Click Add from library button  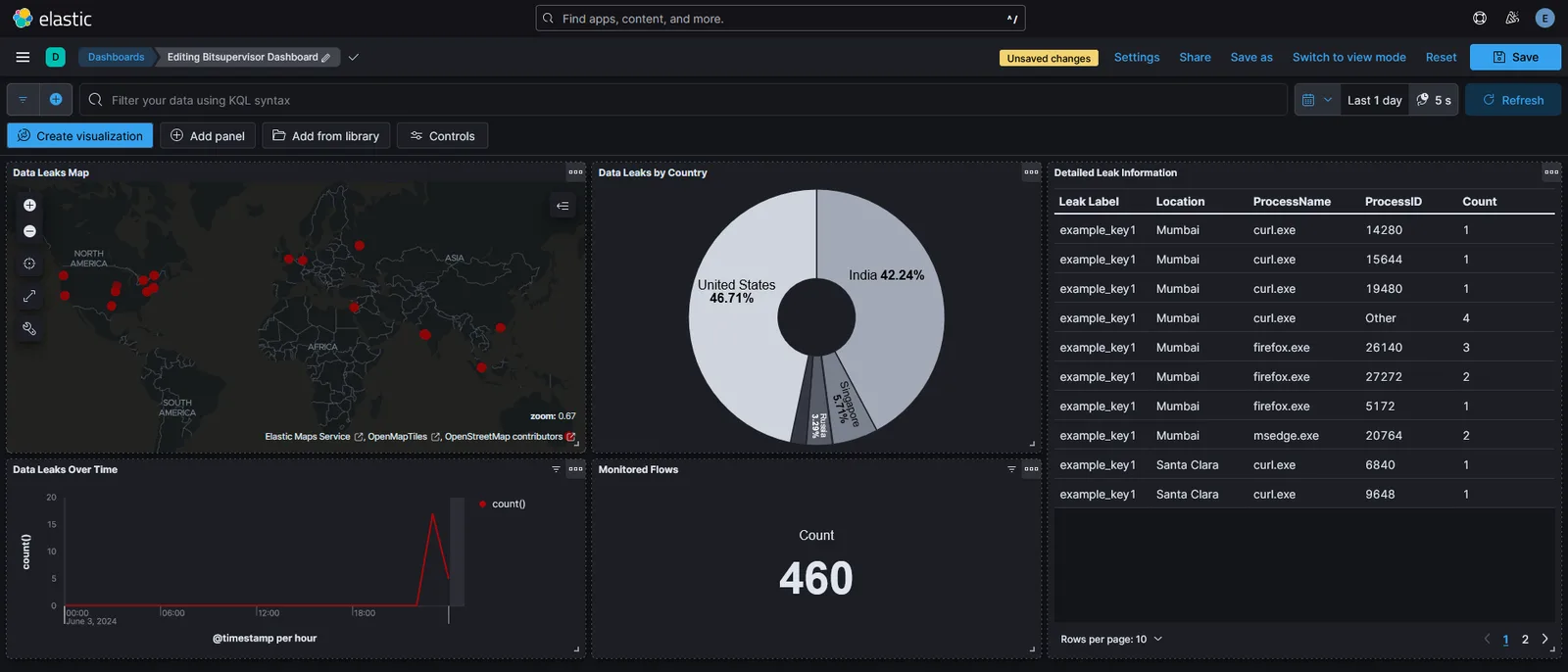(325, 136)
